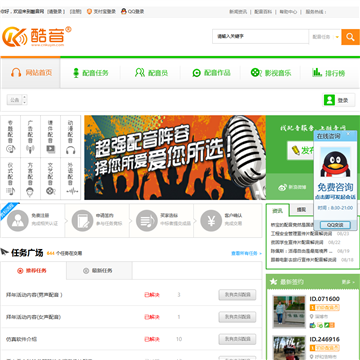The height and width of the screenshot is (360, 360).
Task: Open task 拜年活动内容(女声配音)
Action: [33, 317]
